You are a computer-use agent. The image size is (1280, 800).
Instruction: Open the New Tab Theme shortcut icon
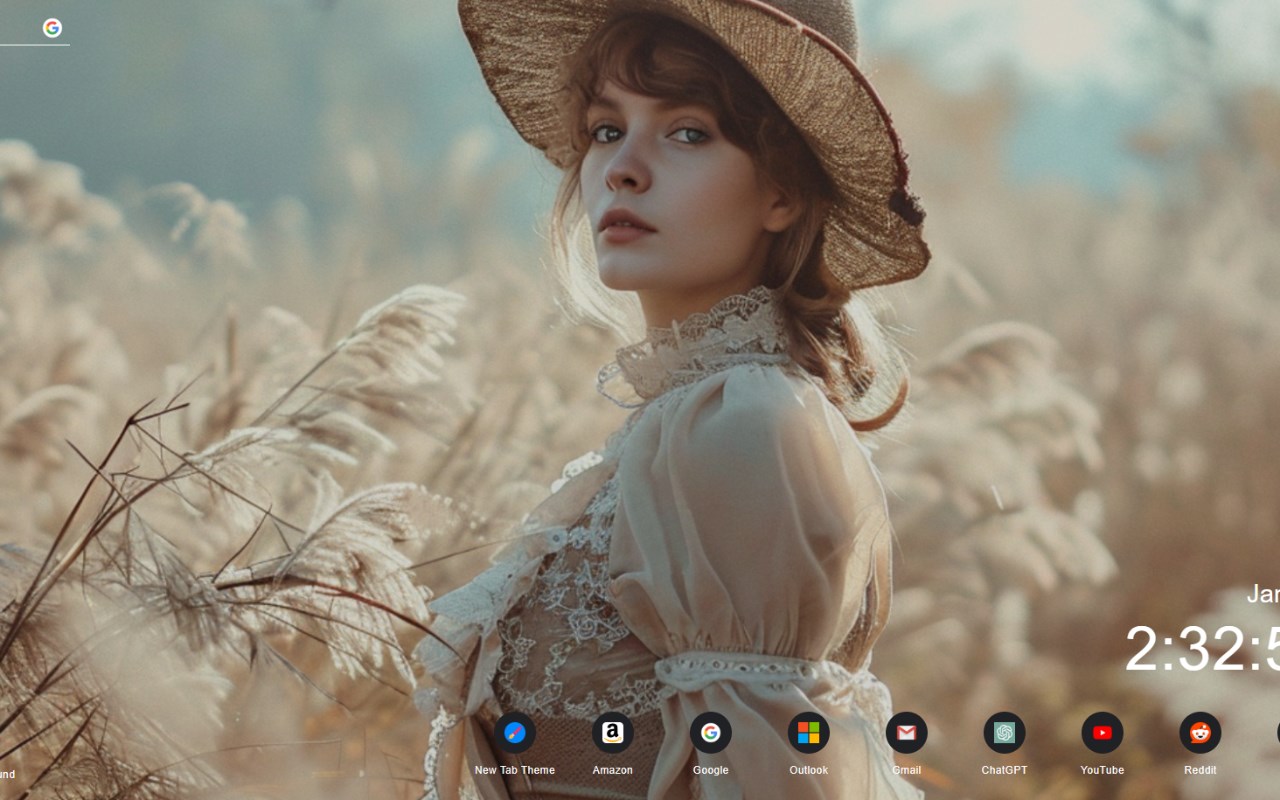(514, 733)
